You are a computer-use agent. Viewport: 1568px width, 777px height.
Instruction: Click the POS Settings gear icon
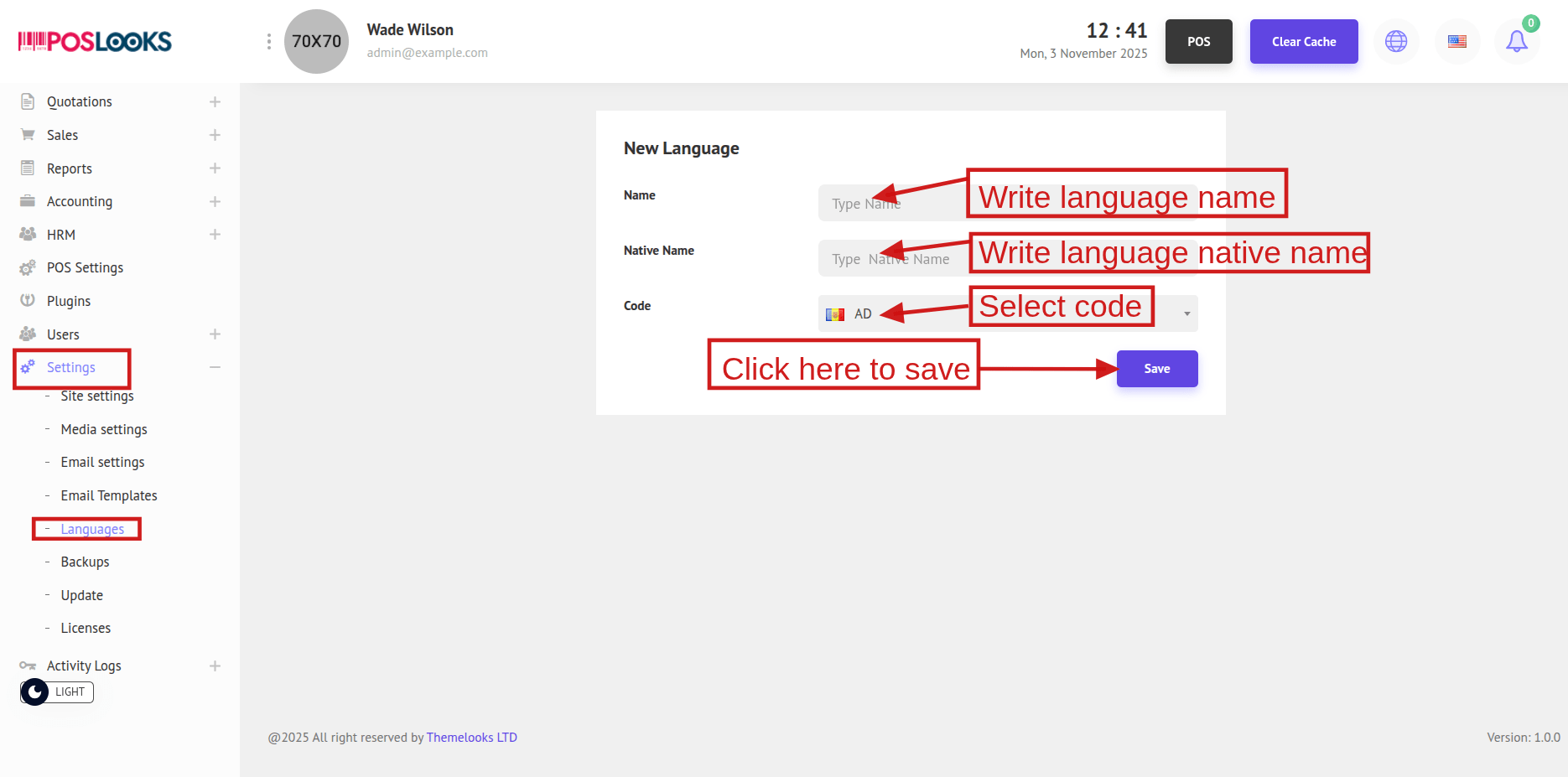pyautogui.click(x=28, y=267)
